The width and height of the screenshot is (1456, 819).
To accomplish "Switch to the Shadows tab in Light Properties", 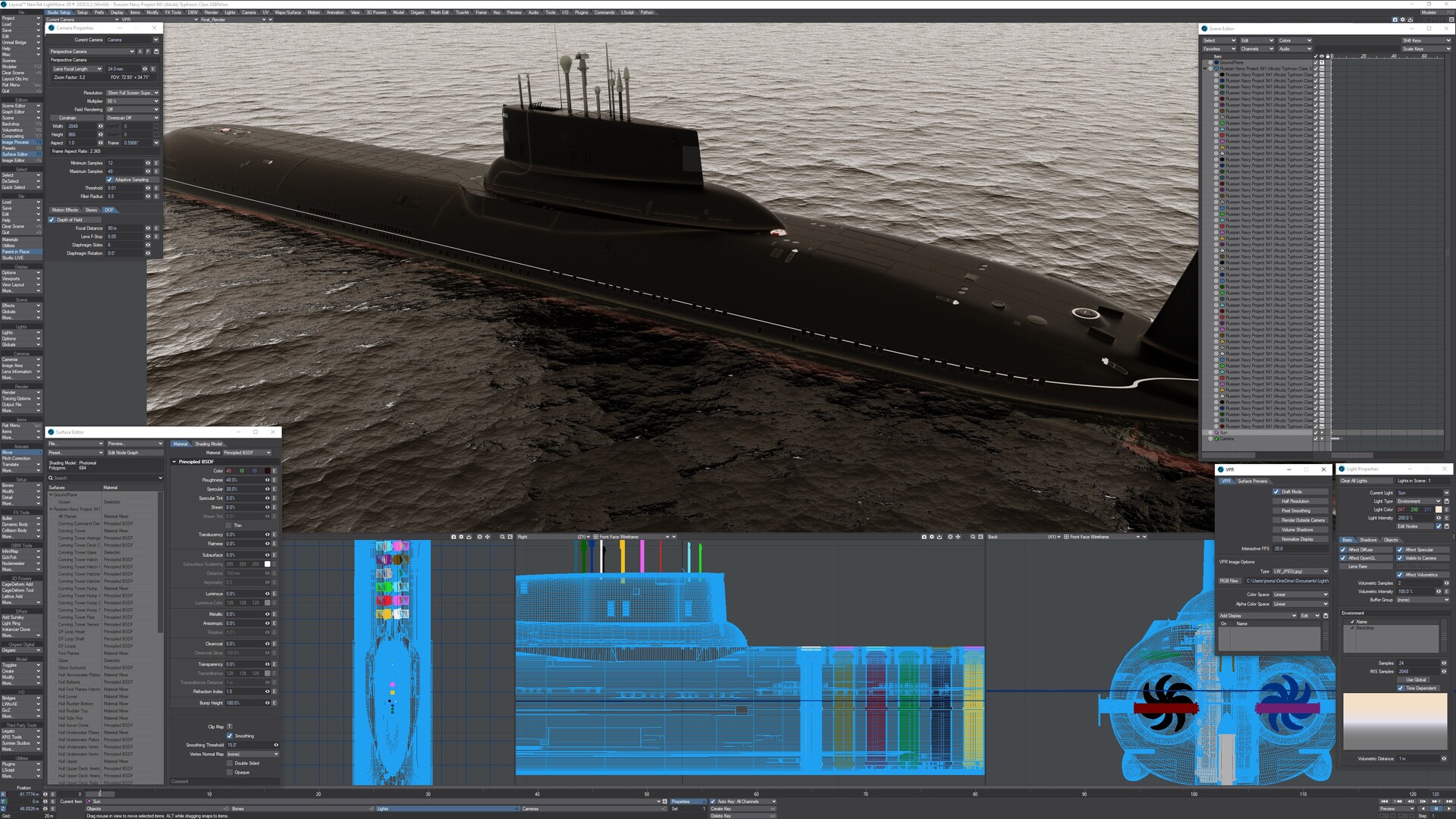I will click(x=1369, y=540).
